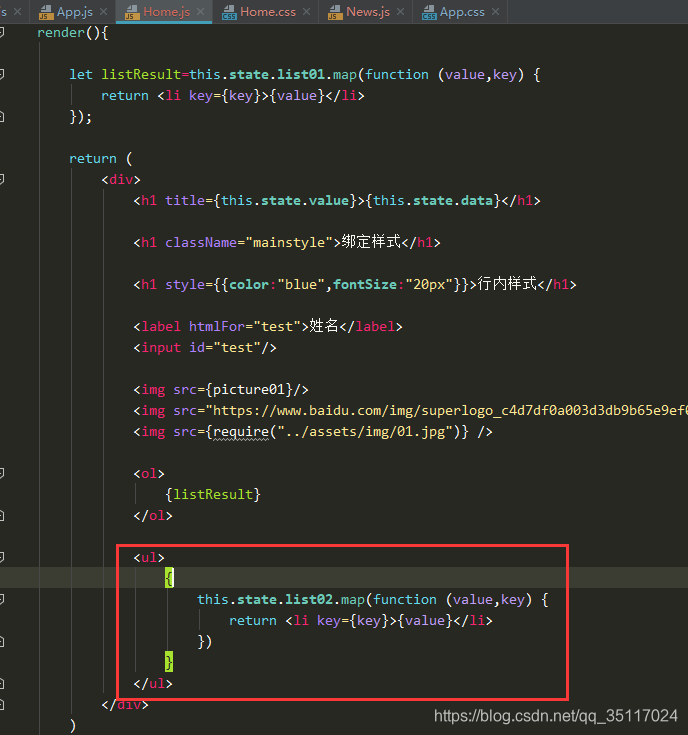Place cursor on highlighted opening brace inside <ul>
Image resolution: width=688 pixels, height=735 pixels.
(169, 578)
